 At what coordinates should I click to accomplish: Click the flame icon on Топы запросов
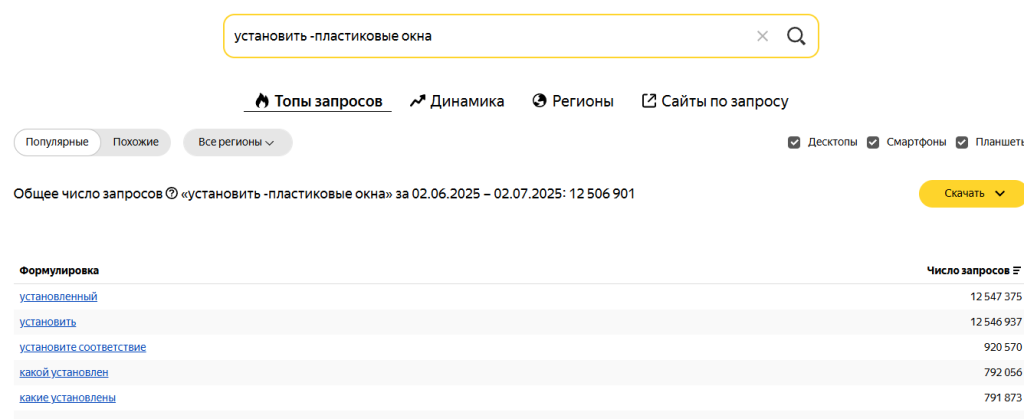tap(262, 101)
